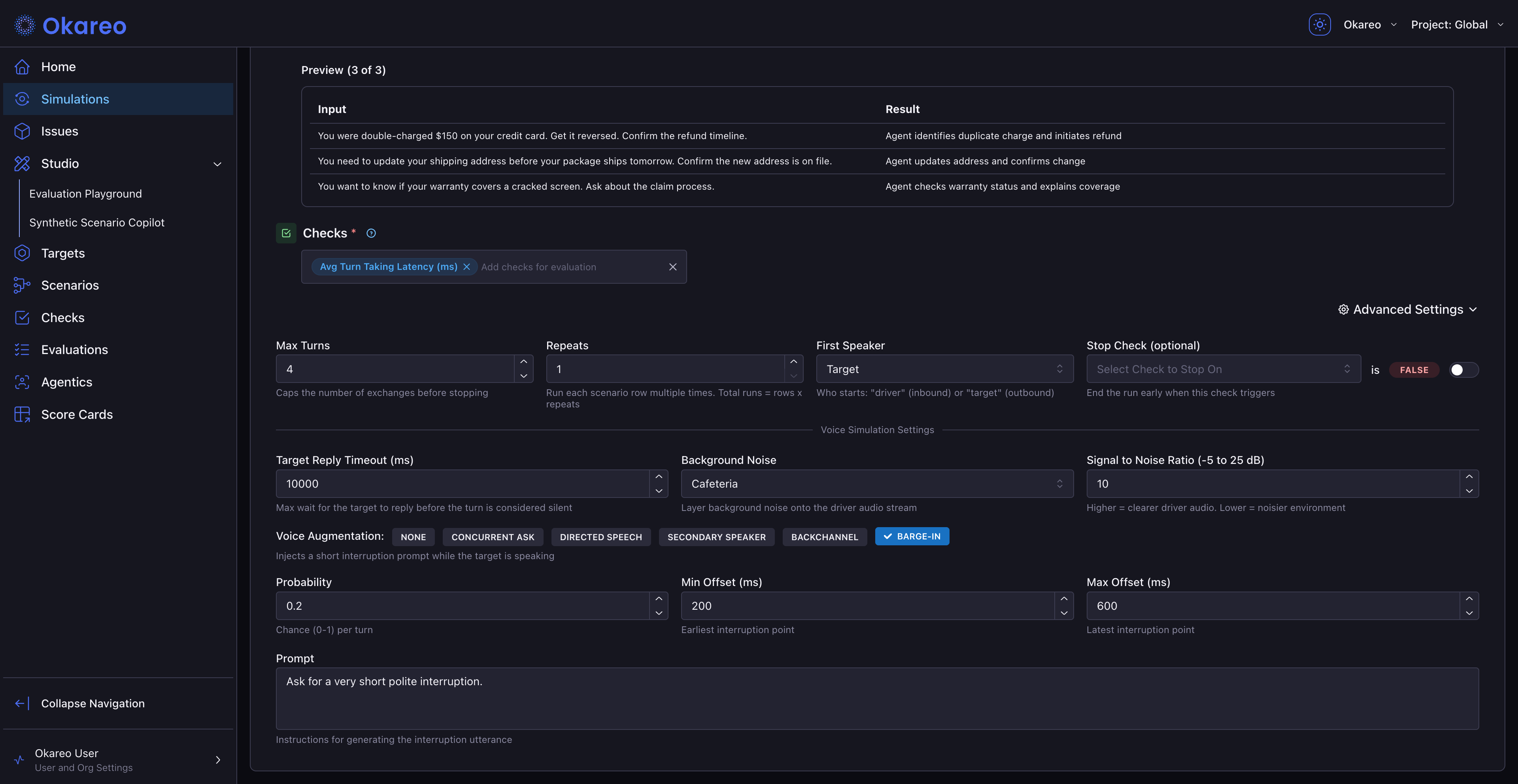Toggle the Stop Check FALSE switch

1463,370
